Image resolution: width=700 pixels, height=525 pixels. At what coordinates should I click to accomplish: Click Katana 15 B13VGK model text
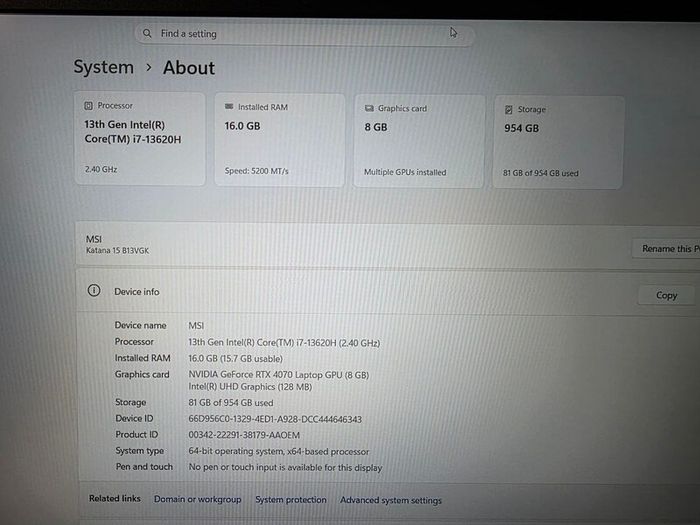pyautogui.click(x=117, y=251)
